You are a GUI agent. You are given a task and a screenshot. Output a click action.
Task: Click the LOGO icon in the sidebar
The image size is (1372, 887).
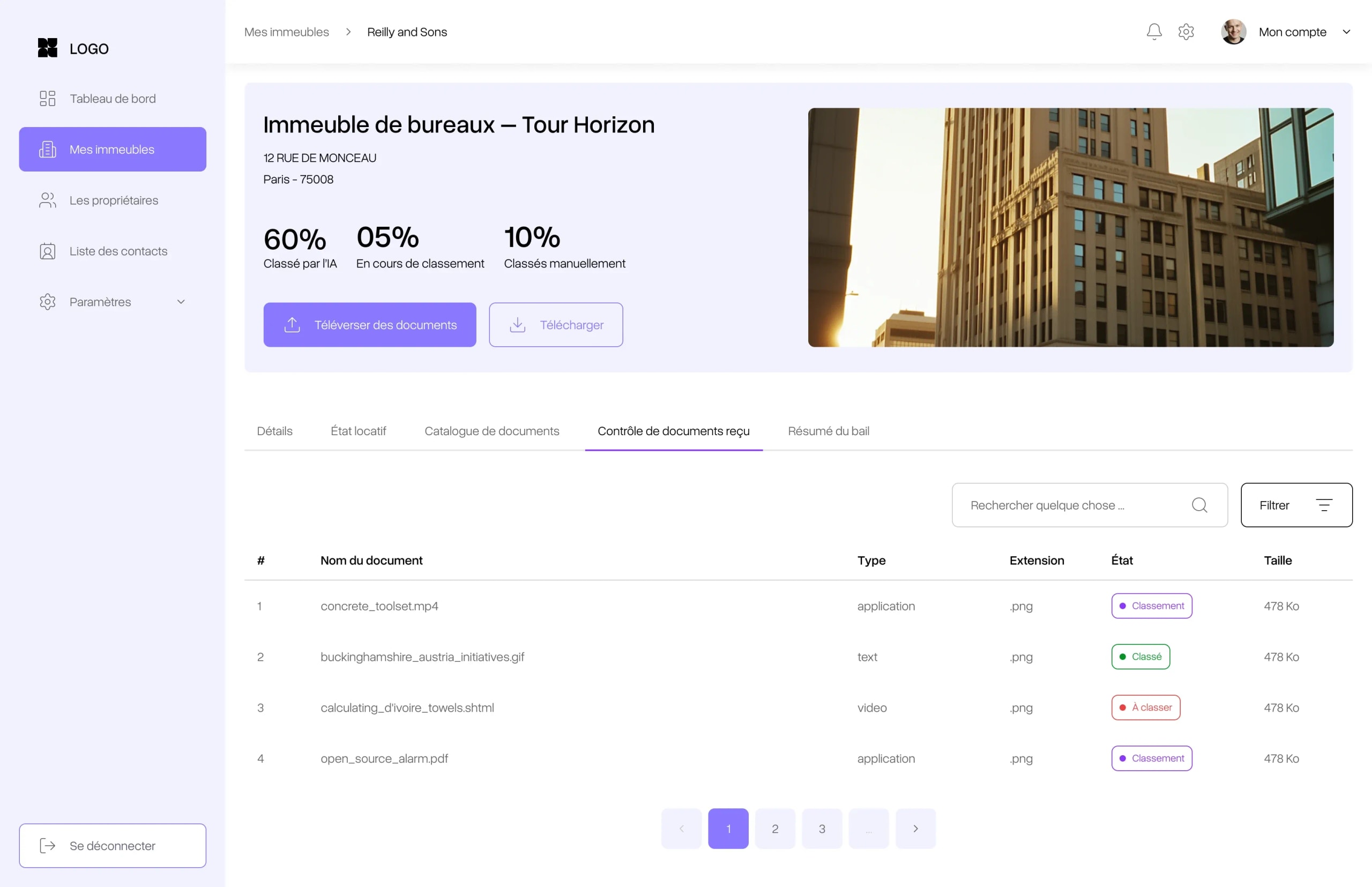[x=47, y=48]
